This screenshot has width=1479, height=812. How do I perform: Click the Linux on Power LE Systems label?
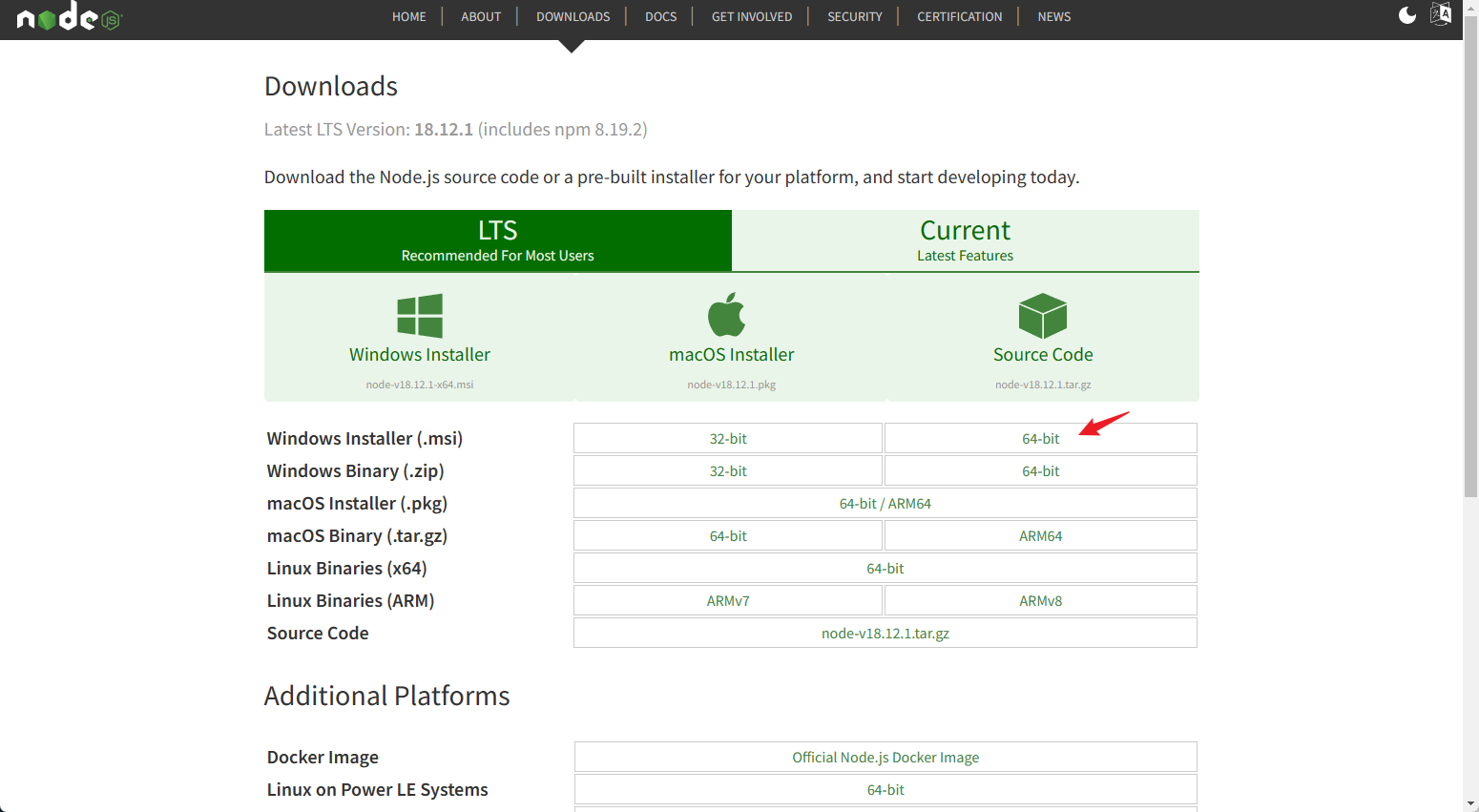point(378,790)
